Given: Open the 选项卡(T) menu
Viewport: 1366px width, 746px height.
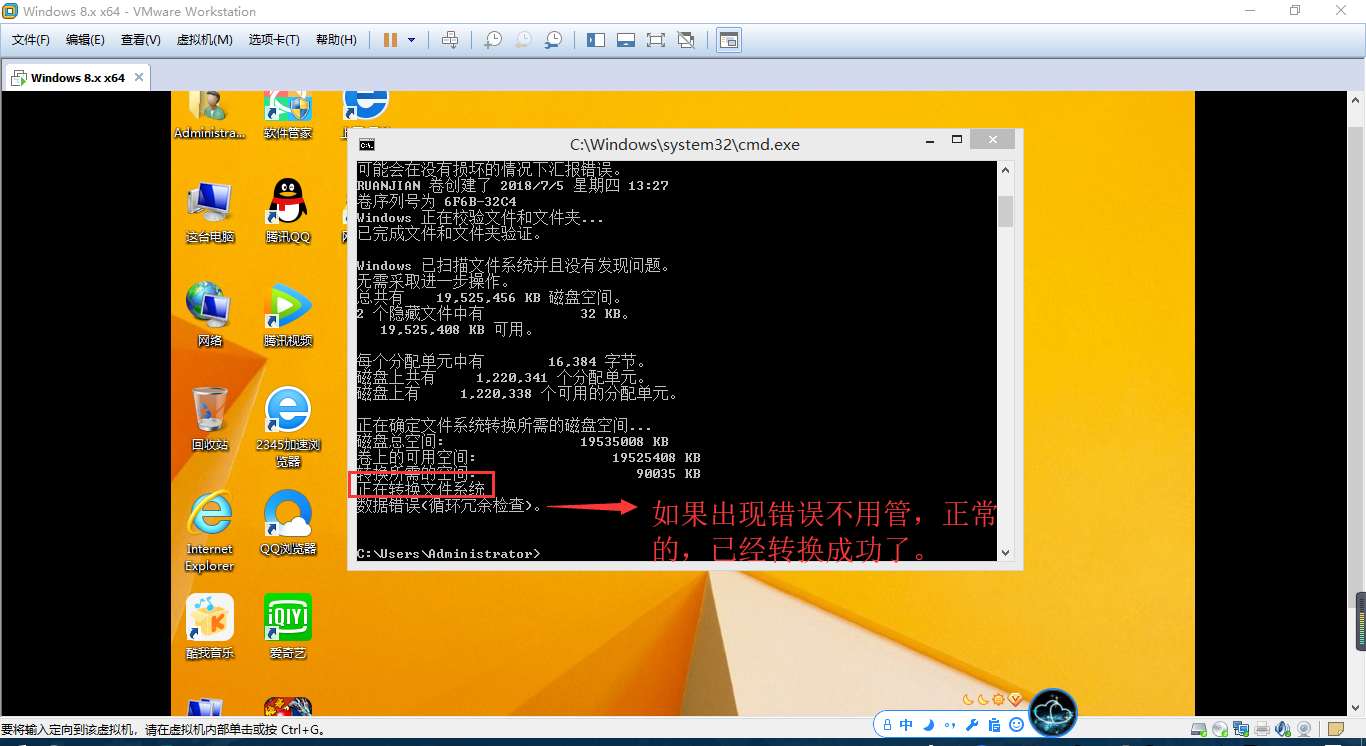Looking at the screenshot, I should pos(274,40).
